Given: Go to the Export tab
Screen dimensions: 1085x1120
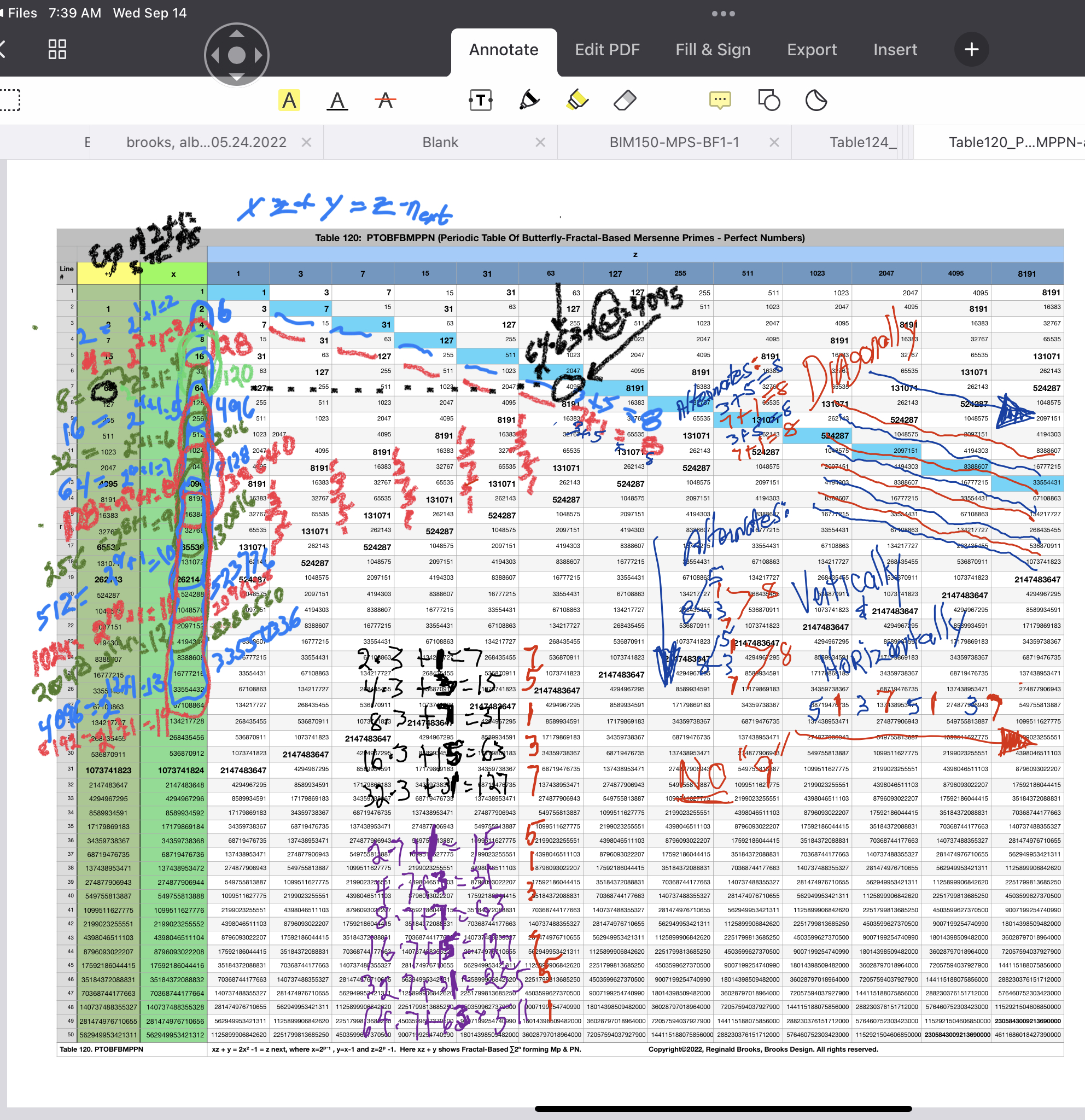Looking at the screenshot, I should pyautogui.click(x=812, y=50).
